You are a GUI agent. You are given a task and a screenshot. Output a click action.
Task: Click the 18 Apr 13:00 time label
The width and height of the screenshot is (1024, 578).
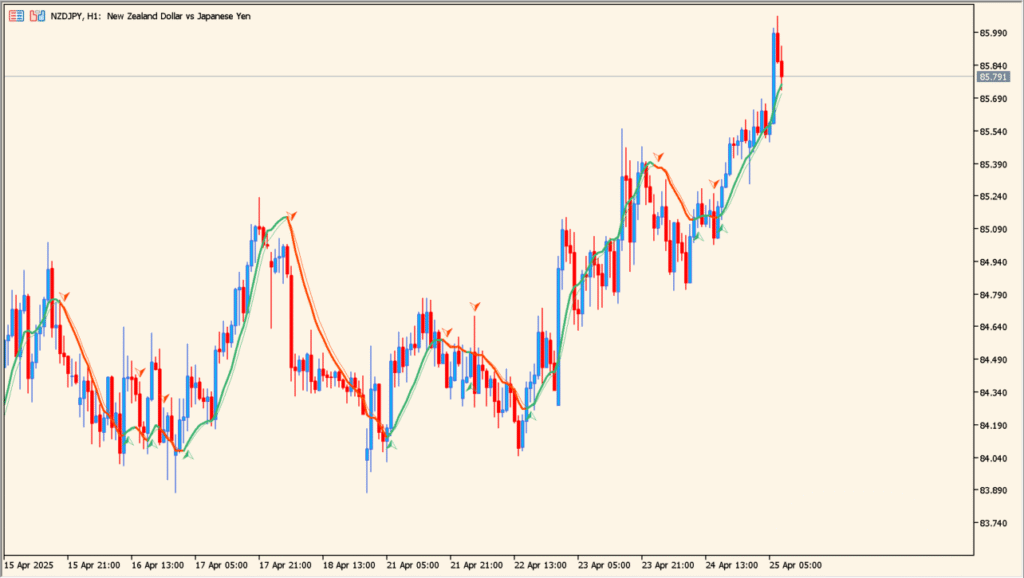[349, 565]
